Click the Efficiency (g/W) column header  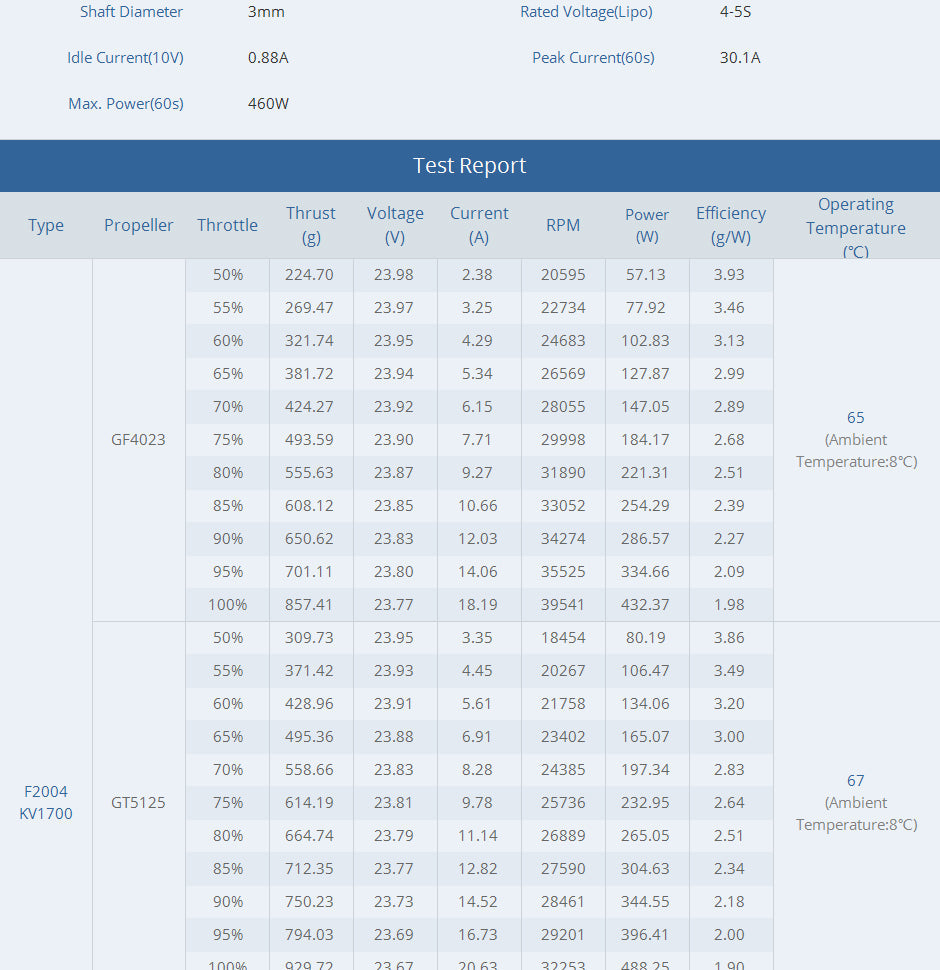pyautogui.click(x=731, y=226)
